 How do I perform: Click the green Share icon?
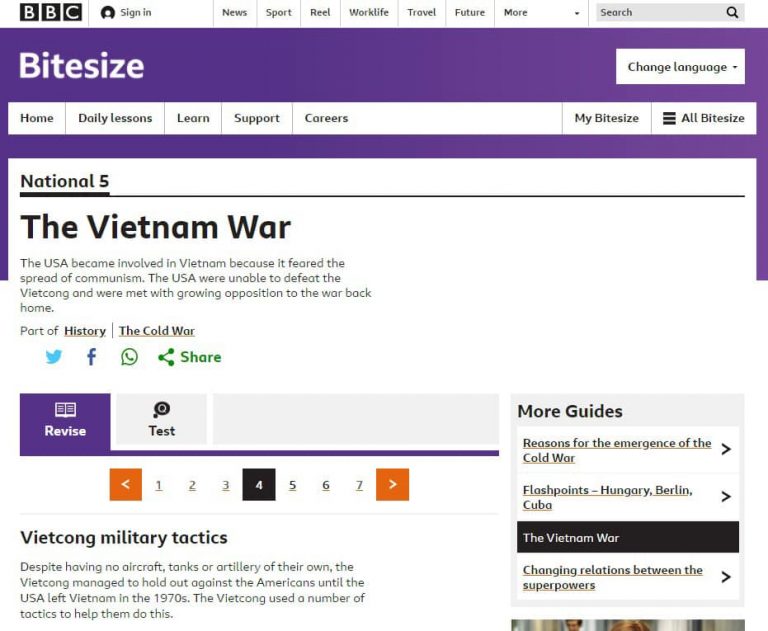coord(166,357)
